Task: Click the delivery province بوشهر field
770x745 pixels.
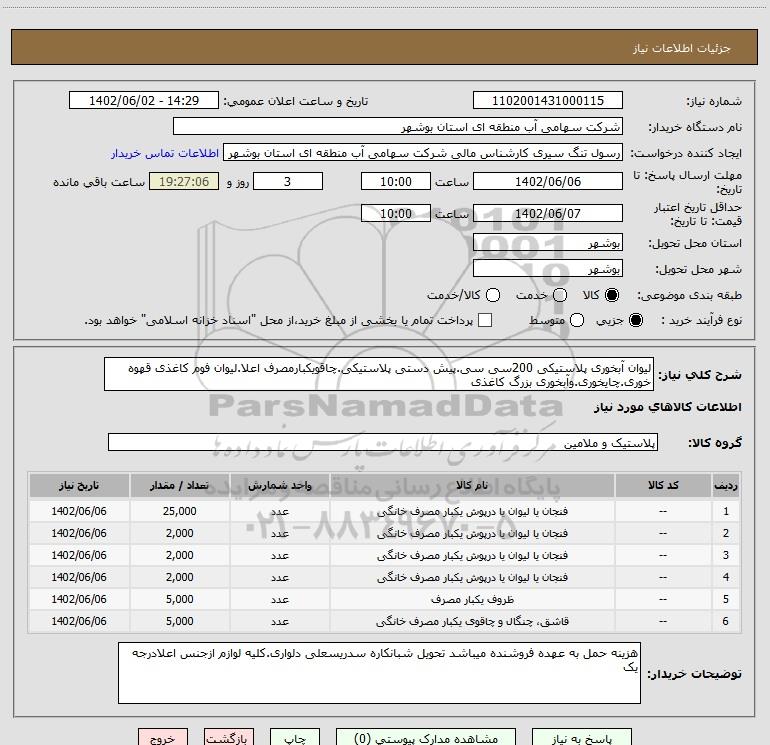Action: [x=548, y=242]
